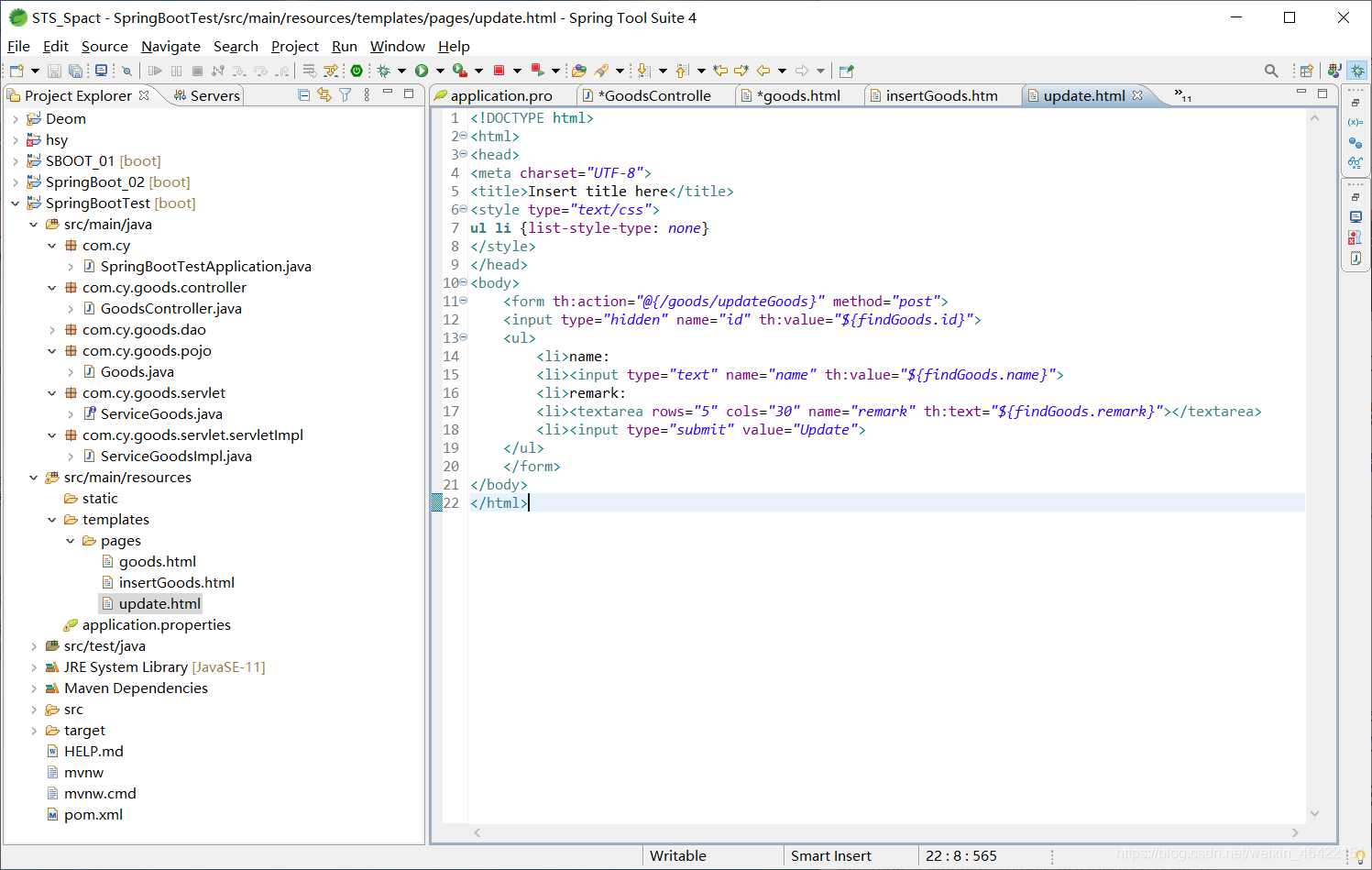Click the Coverage run icon
The width and height of the screenshot is (1372, 870).
pyautogui.click(x=460, y=71)
